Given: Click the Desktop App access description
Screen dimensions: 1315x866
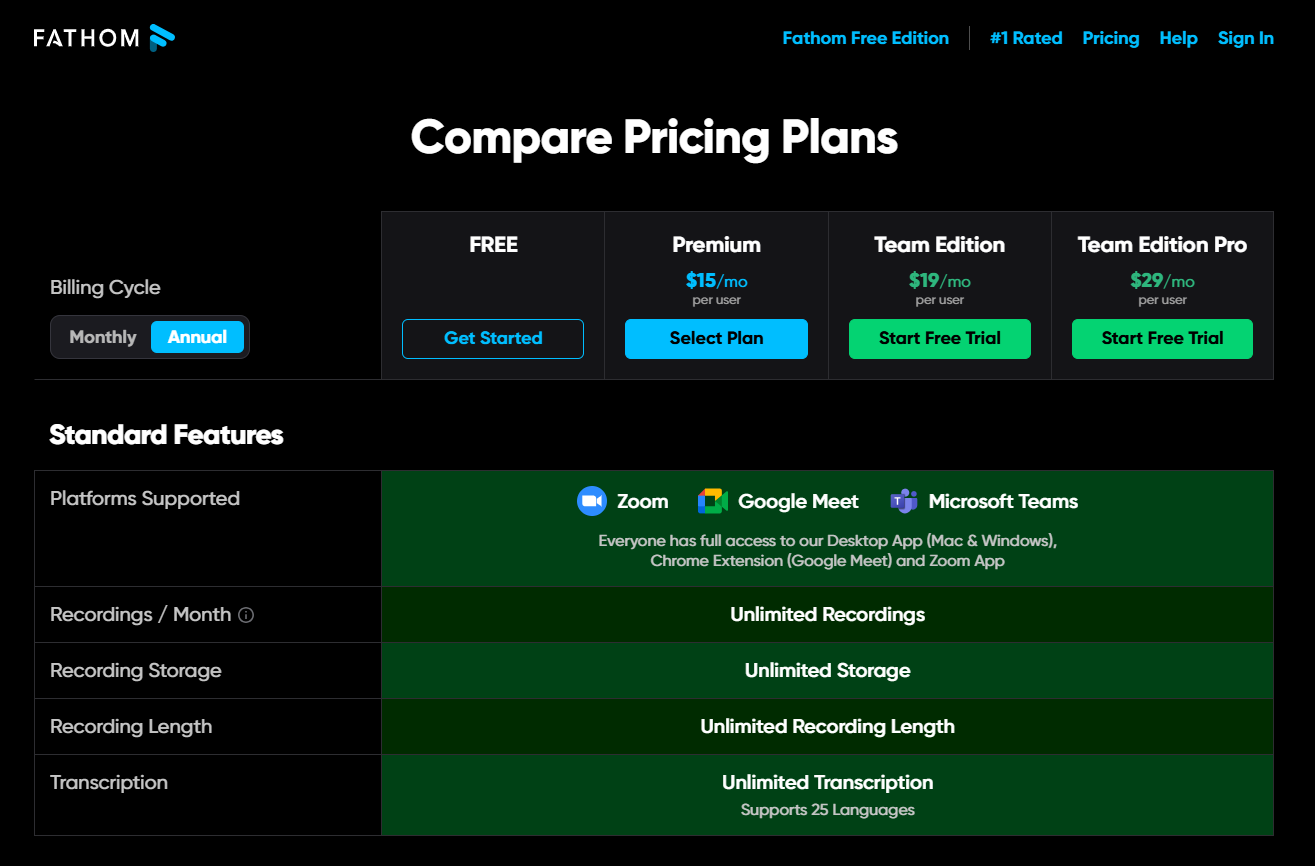Looking at the screenshot, I should click(x=827, y=551).
